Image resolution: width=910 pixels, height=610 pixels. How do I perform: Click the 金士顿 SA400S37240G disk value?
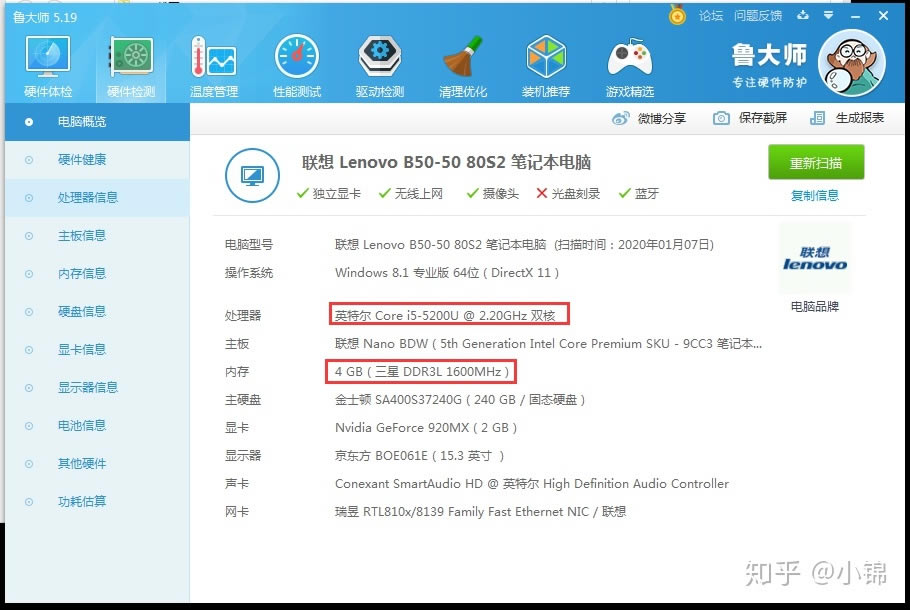click(x=460, y=399)
